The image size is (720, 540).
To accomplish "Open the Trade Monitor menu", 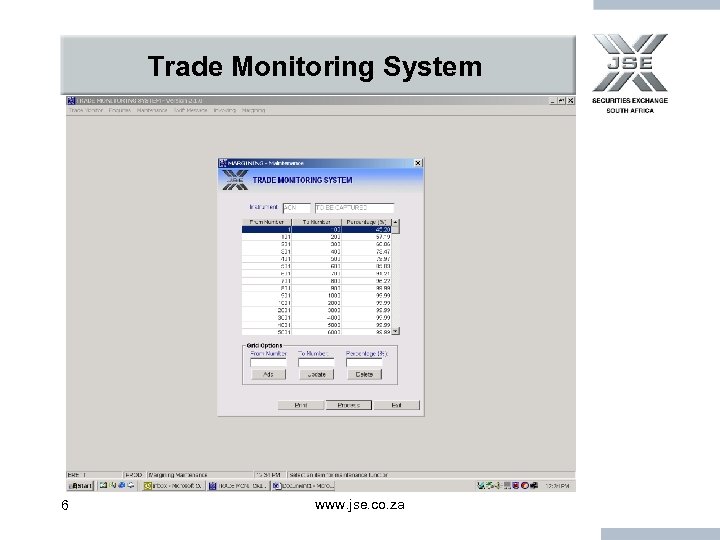I will tap(86, 111).
